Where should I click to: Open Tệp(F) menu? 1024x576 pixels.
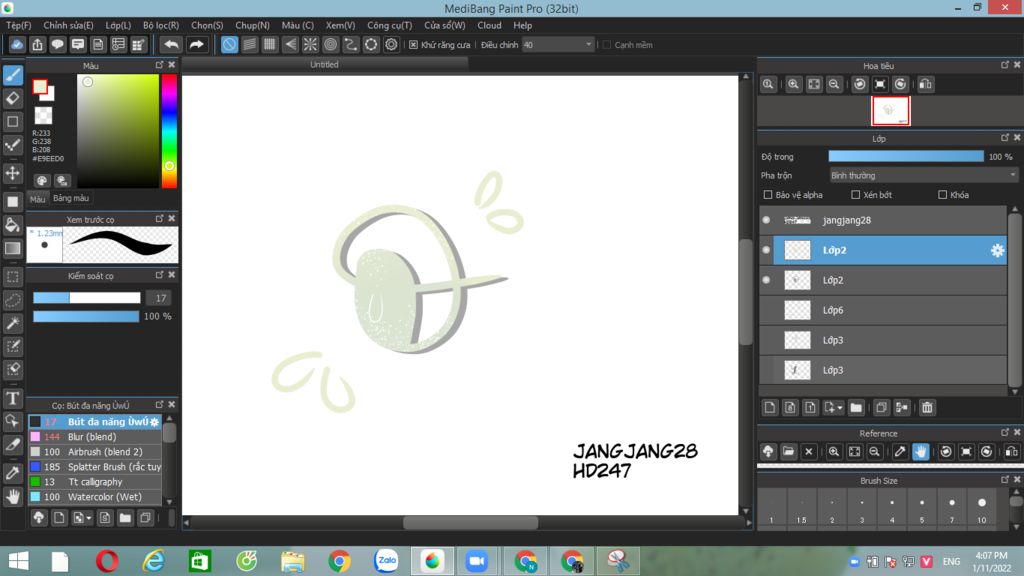click(x=19, y=25)
